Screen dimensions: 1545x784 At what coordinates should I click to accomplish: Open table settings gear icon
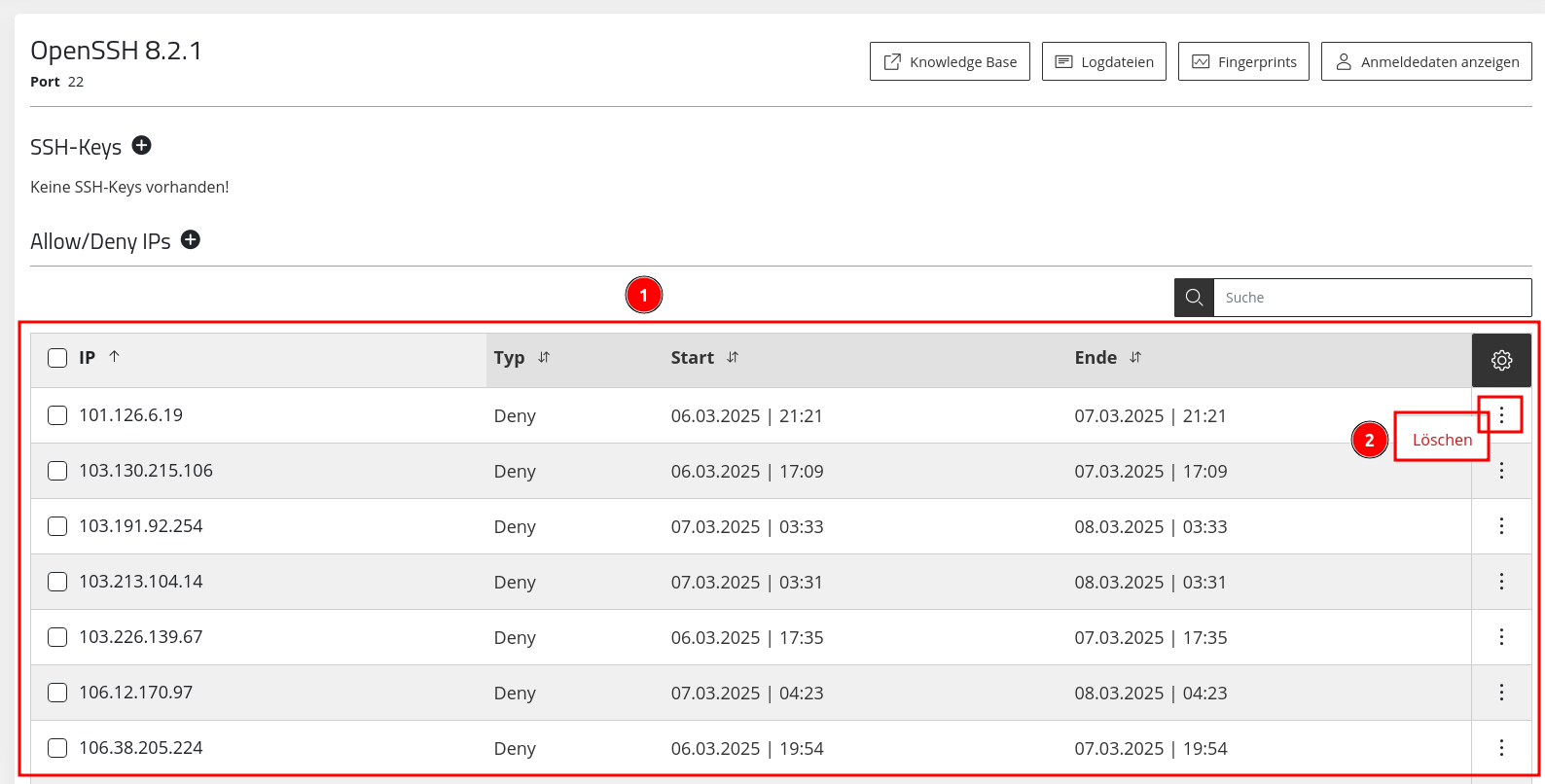(x=1501, y=360)
